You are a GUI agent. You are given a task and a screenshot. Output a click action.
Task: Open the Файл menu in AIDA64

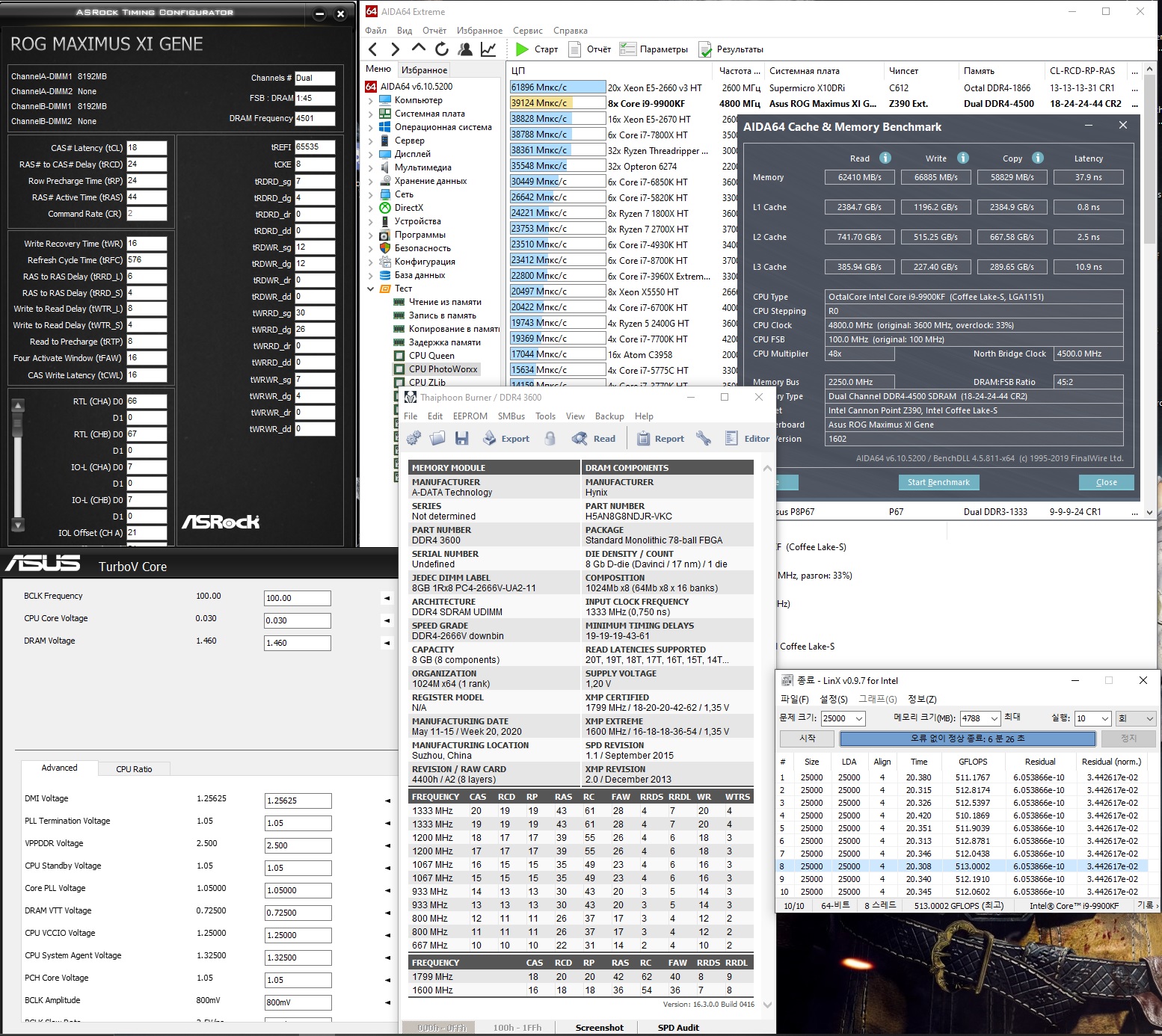tap(375, 31)
